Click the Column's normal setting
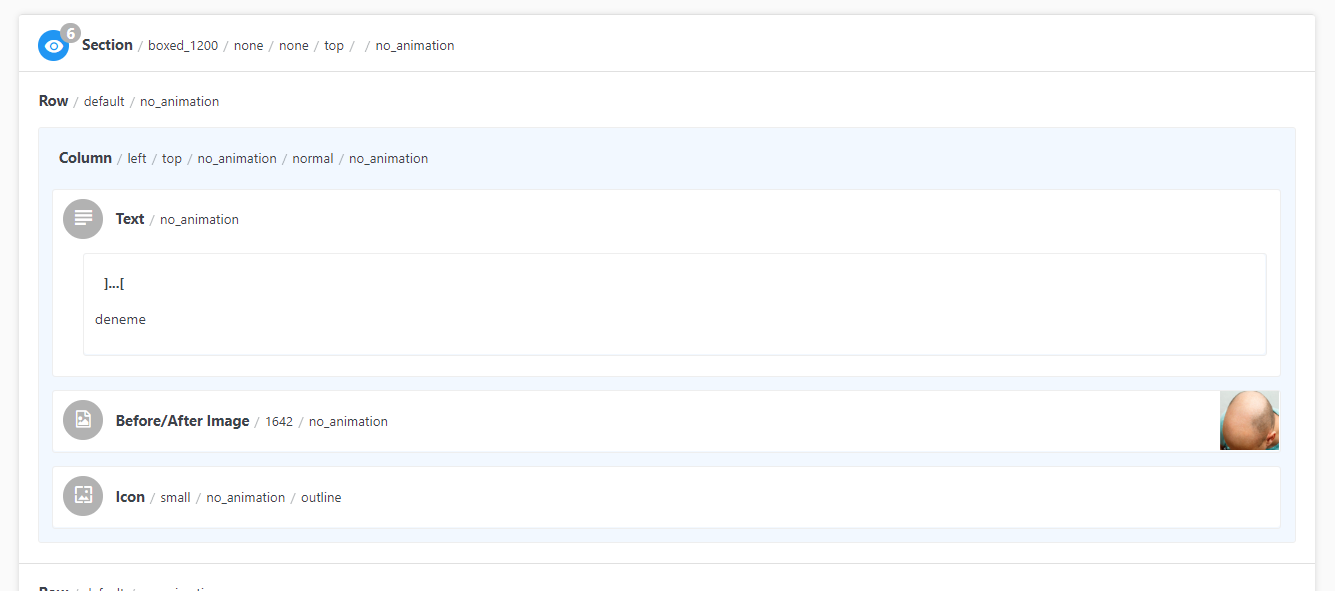The image size is (1335, 591). tap(313, 159)
